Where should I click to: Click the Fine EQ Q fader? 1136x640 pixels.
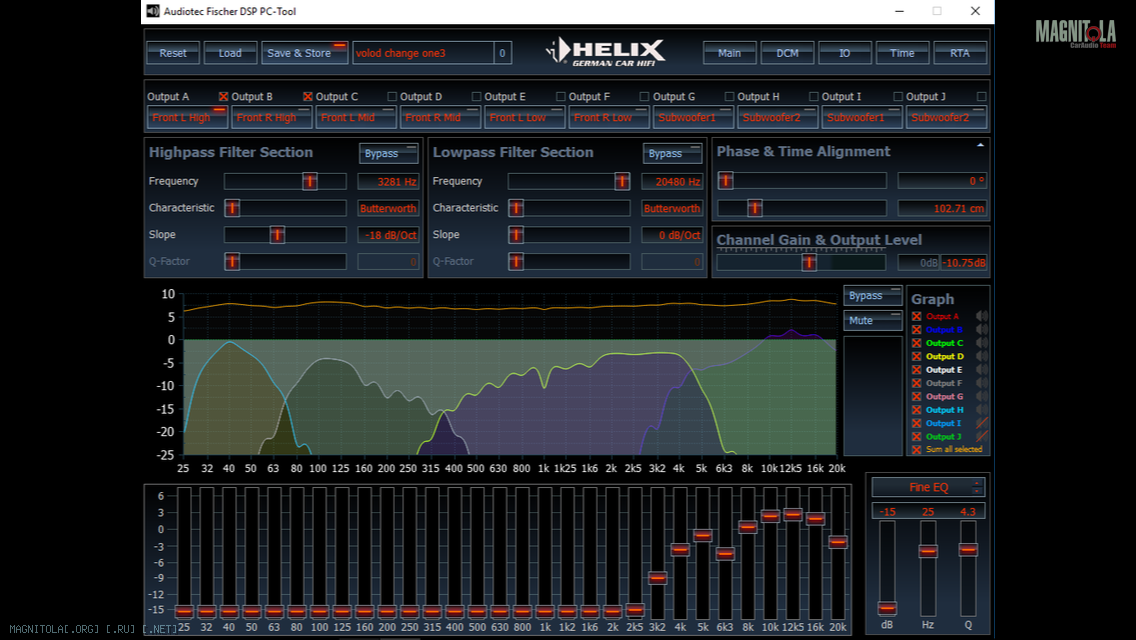point(968,549)
